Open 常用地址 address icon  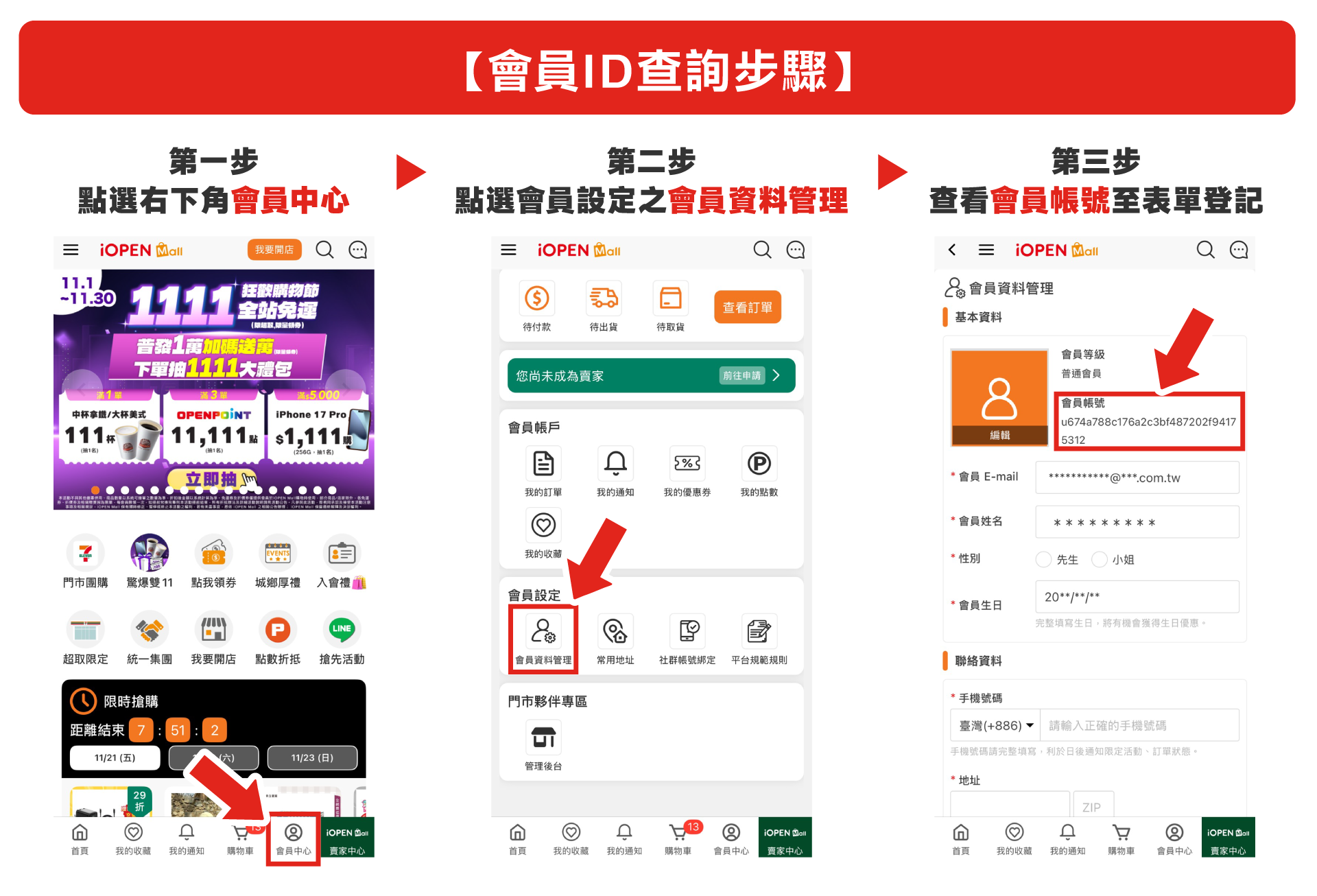tap(615, 632)
